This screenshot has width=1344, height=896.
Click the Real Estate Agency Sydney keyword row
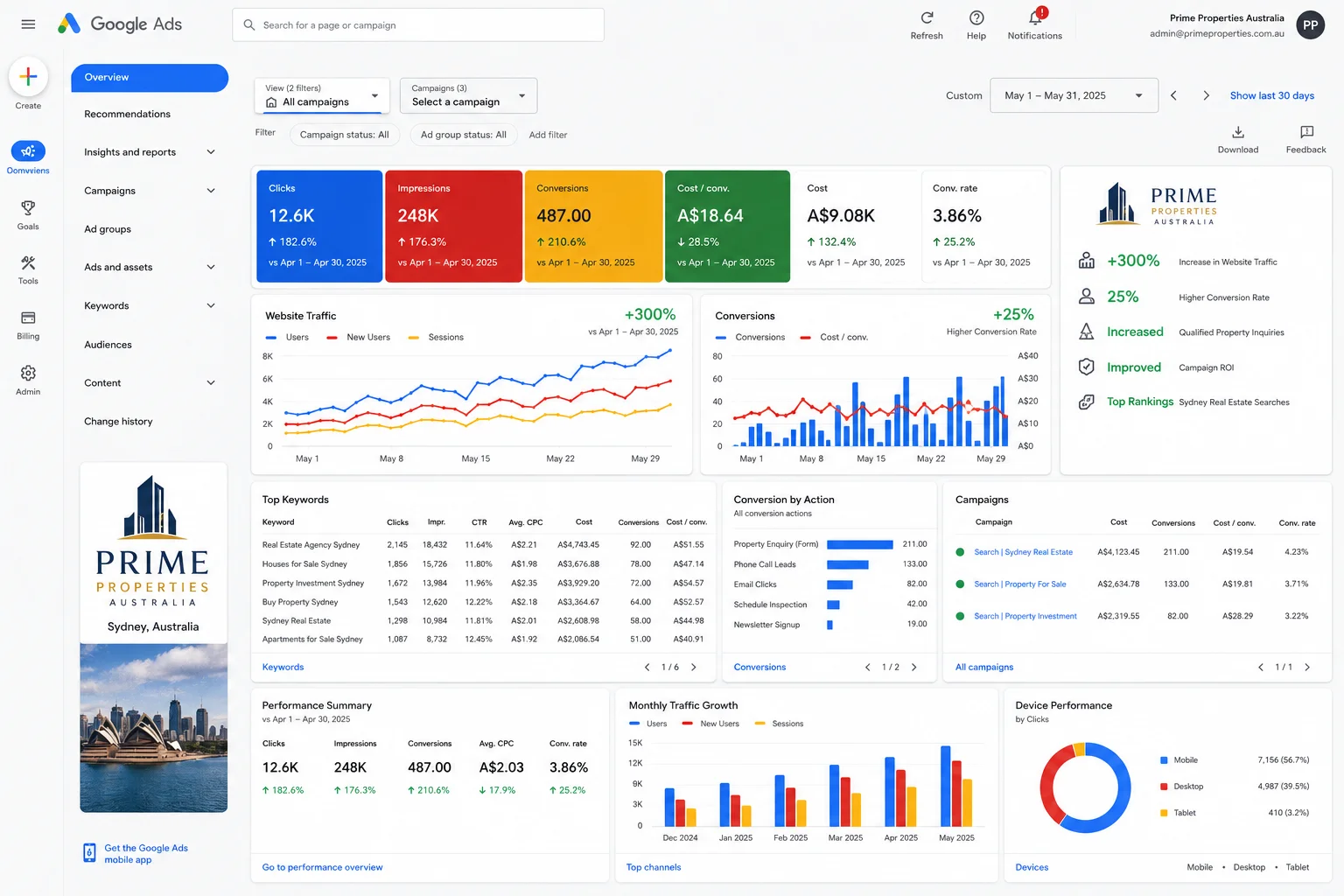[x=484, y=544]
